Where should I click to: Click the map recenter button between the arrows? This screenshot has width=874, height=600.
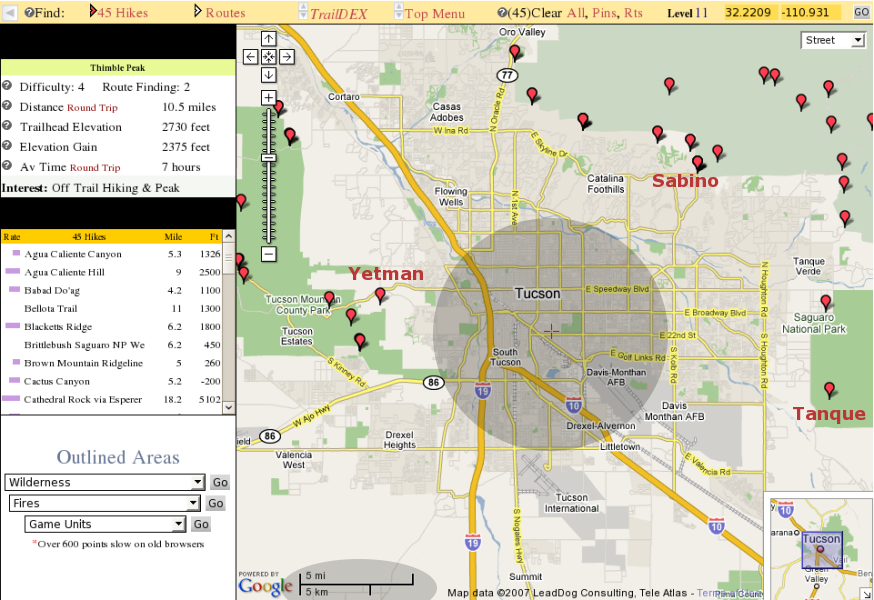point(269,56)
